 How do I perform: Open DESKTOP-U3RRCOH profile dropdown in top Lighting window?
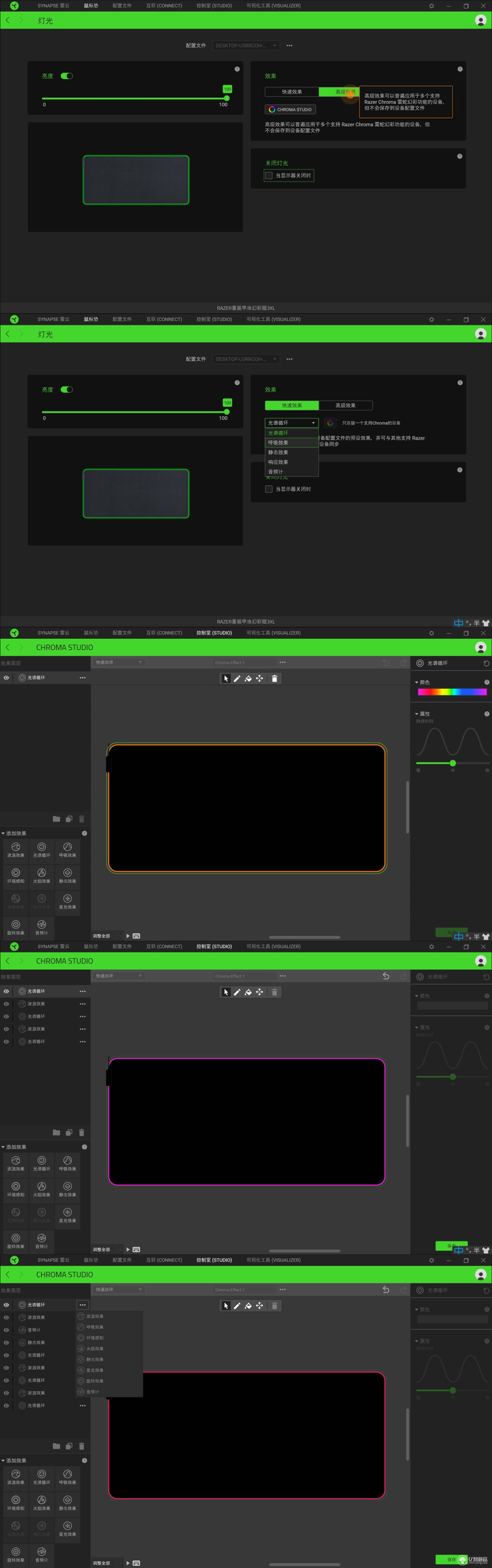pos(247,46)
